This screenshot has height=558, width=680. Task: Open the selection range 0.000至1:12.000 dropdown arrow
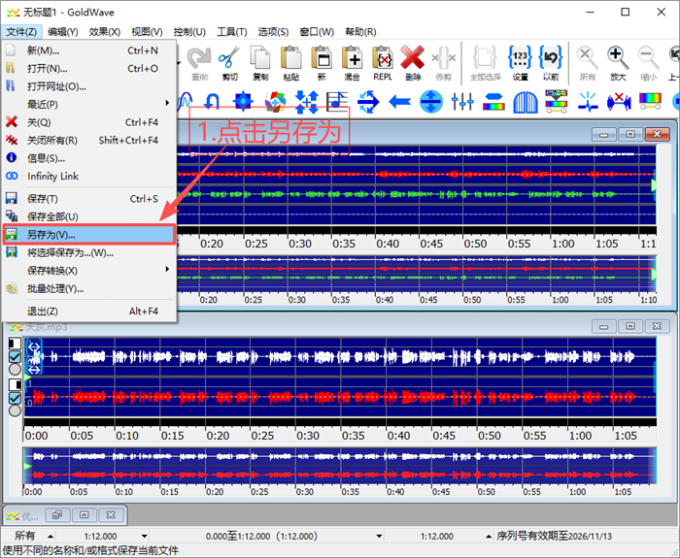(x=379, y=536)
